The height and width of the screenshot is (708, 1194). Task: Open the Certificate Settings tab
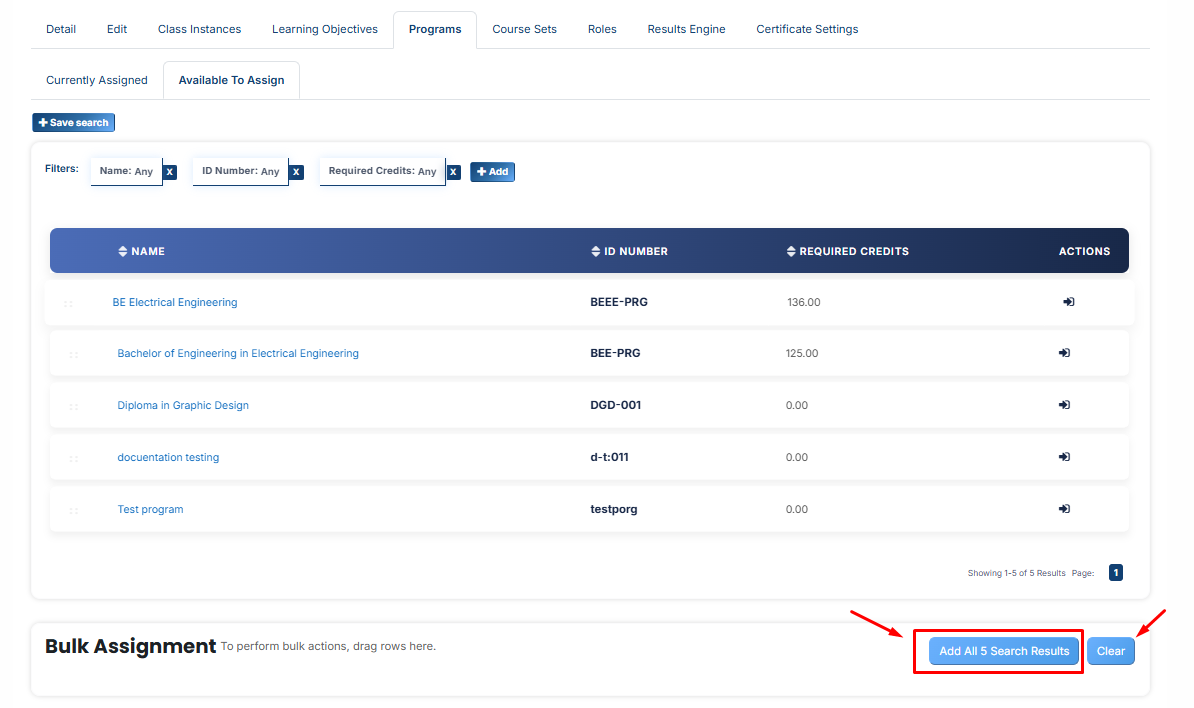click(807, 29)
